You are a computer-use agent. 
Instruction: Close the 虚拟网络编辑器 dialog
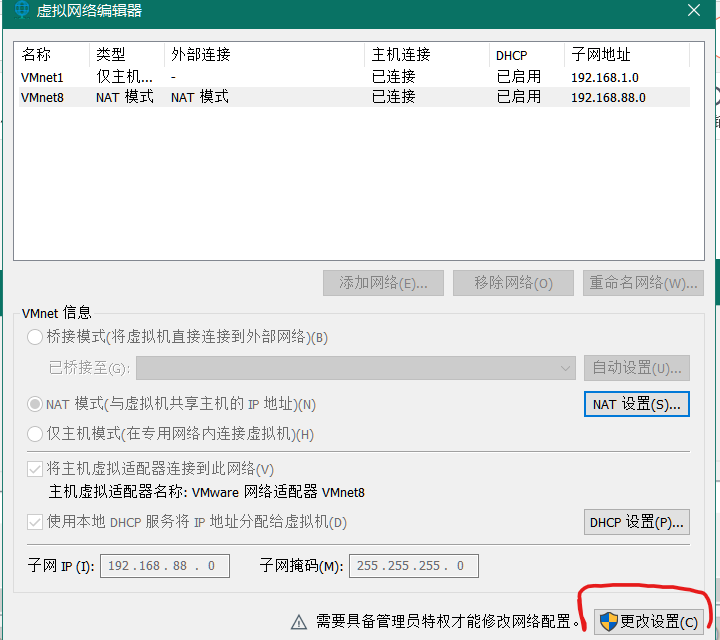(x=694, y=10)
